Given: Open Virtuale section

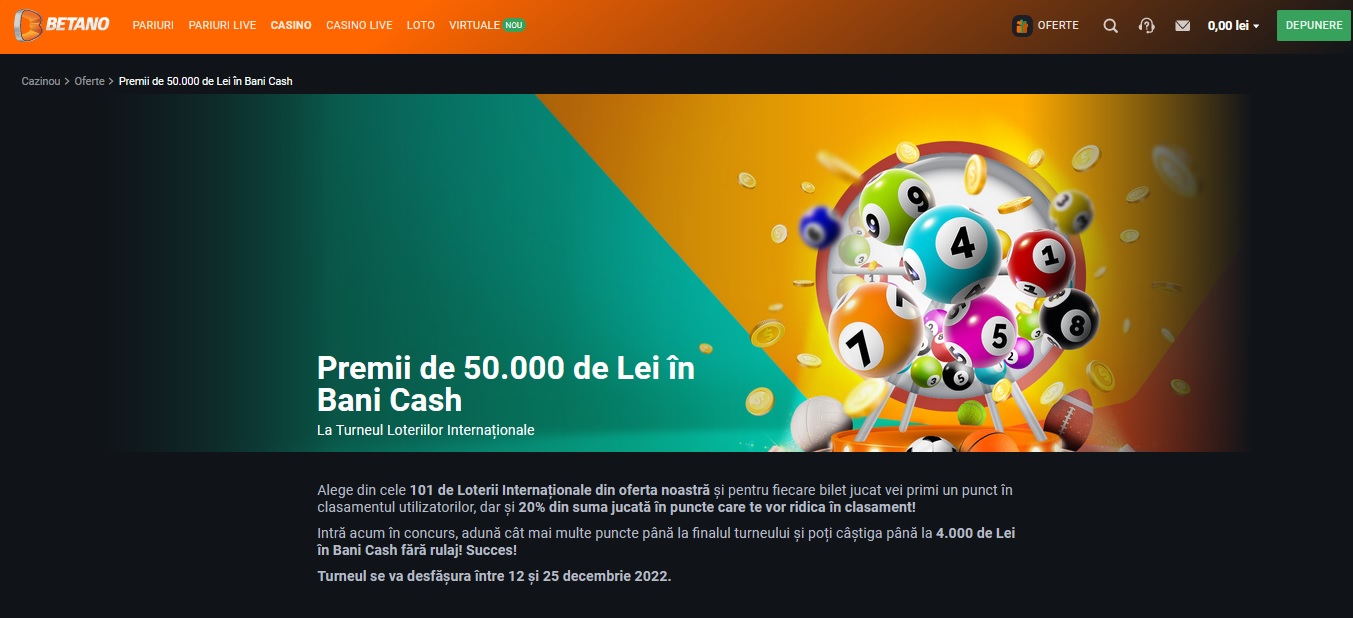Looking at the screenshot, I should pos(474,25).
